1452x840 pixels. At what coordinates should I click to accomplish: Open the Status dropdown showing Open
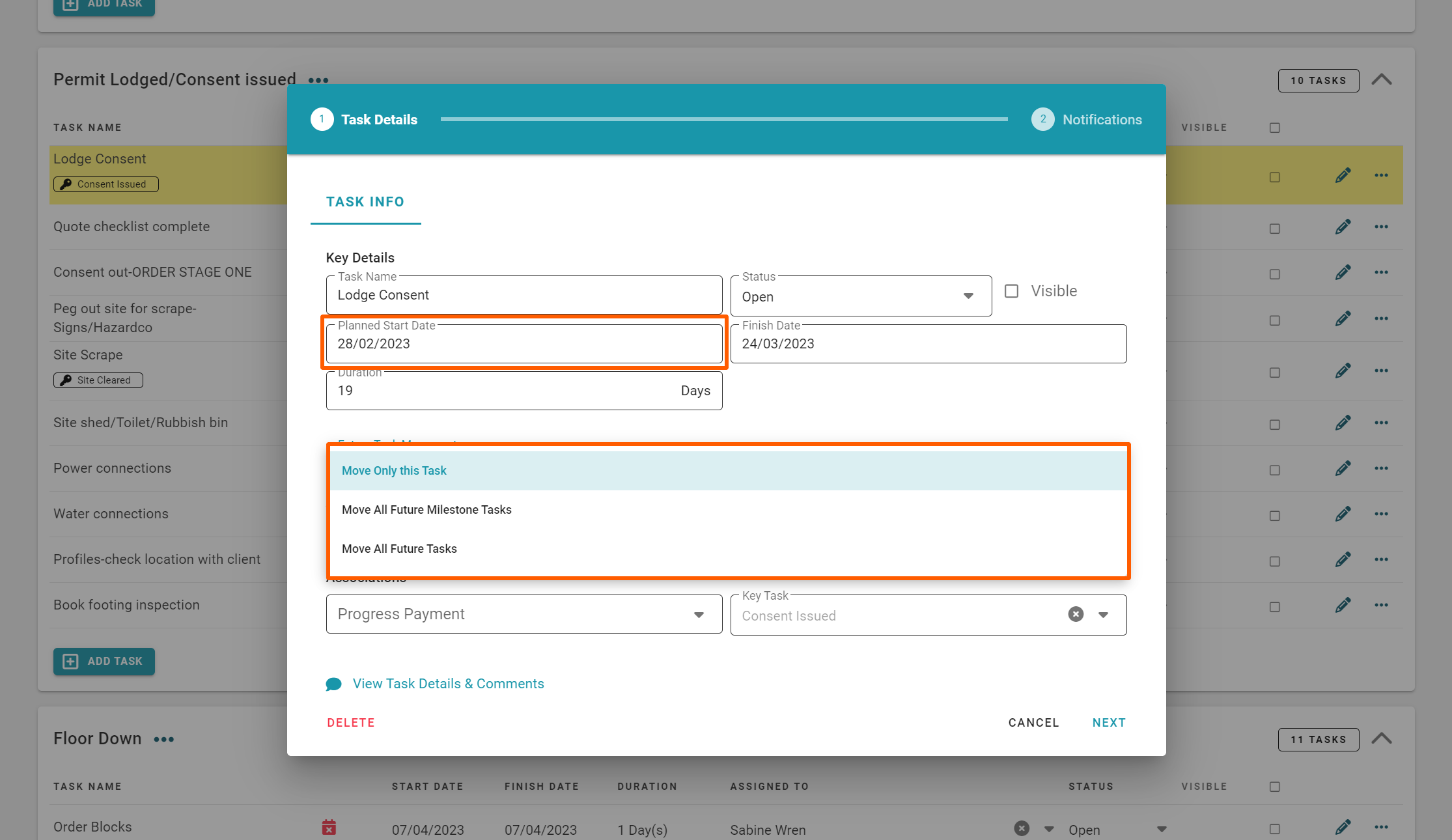click(861, 296)
